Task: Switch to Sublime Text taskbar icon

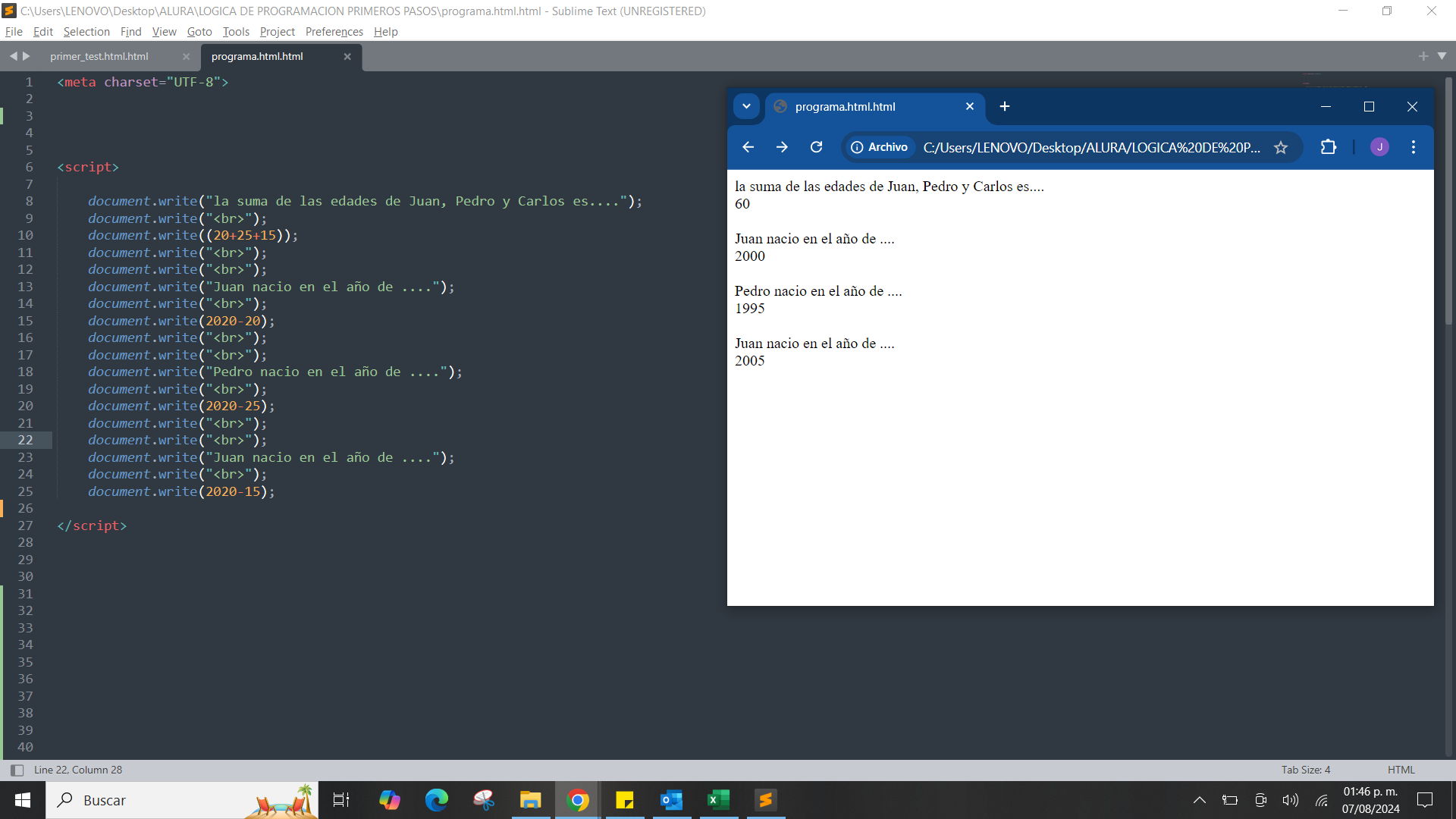Action: pos(766,800)
